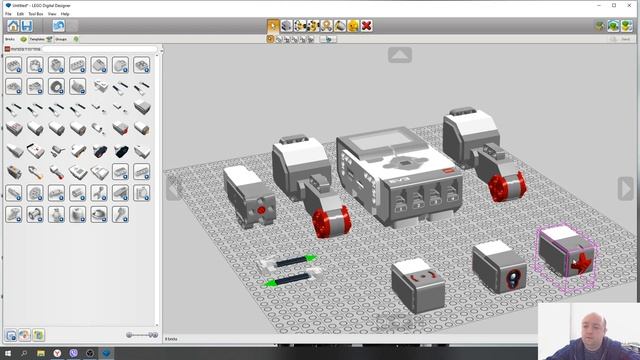The image size is (640, 360).
Task: Save the model with the floppy icon
Action: (27, 26)
